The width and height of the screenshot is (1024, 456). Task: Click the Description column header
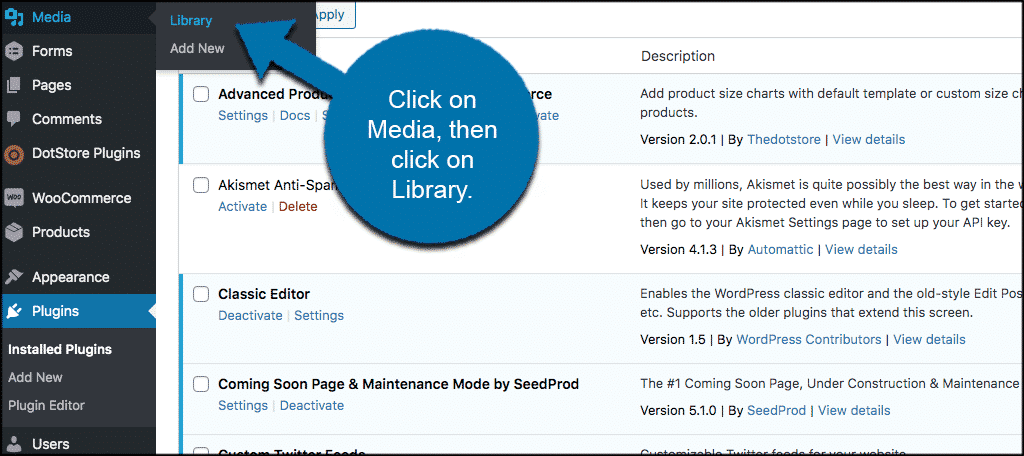point(678,57)
